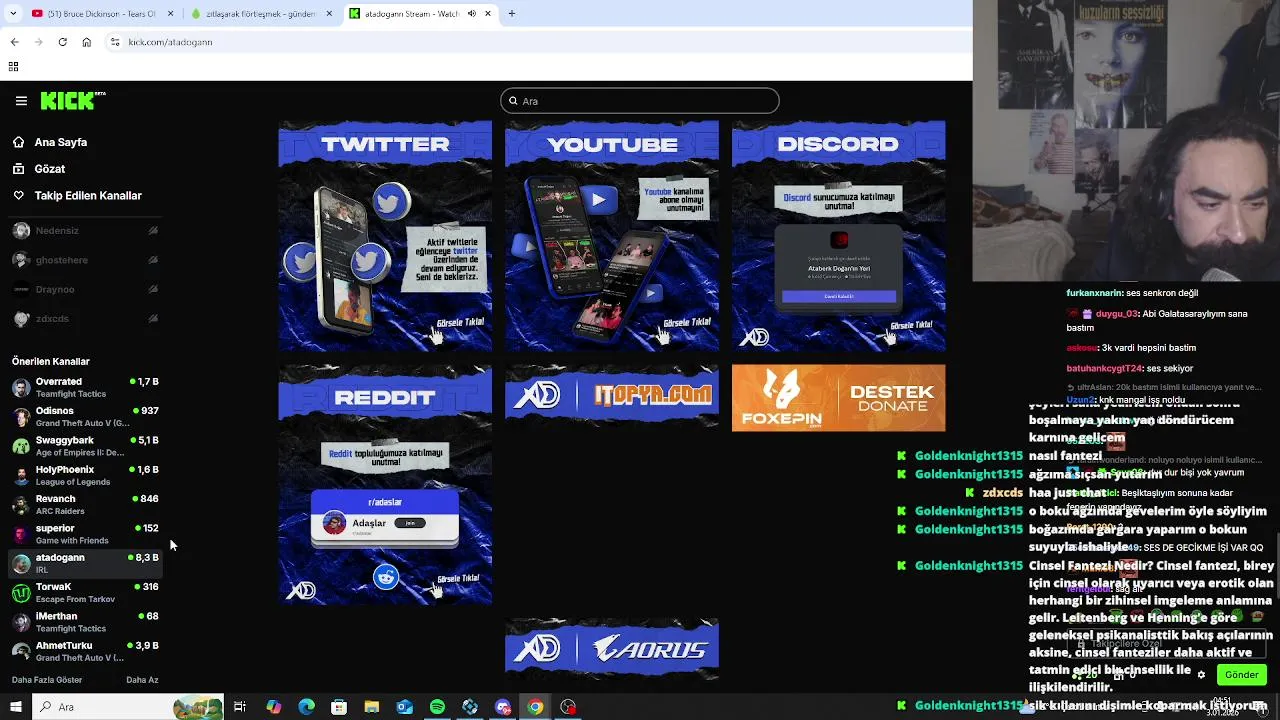Open Takip Edilen Kanallar

77,196
